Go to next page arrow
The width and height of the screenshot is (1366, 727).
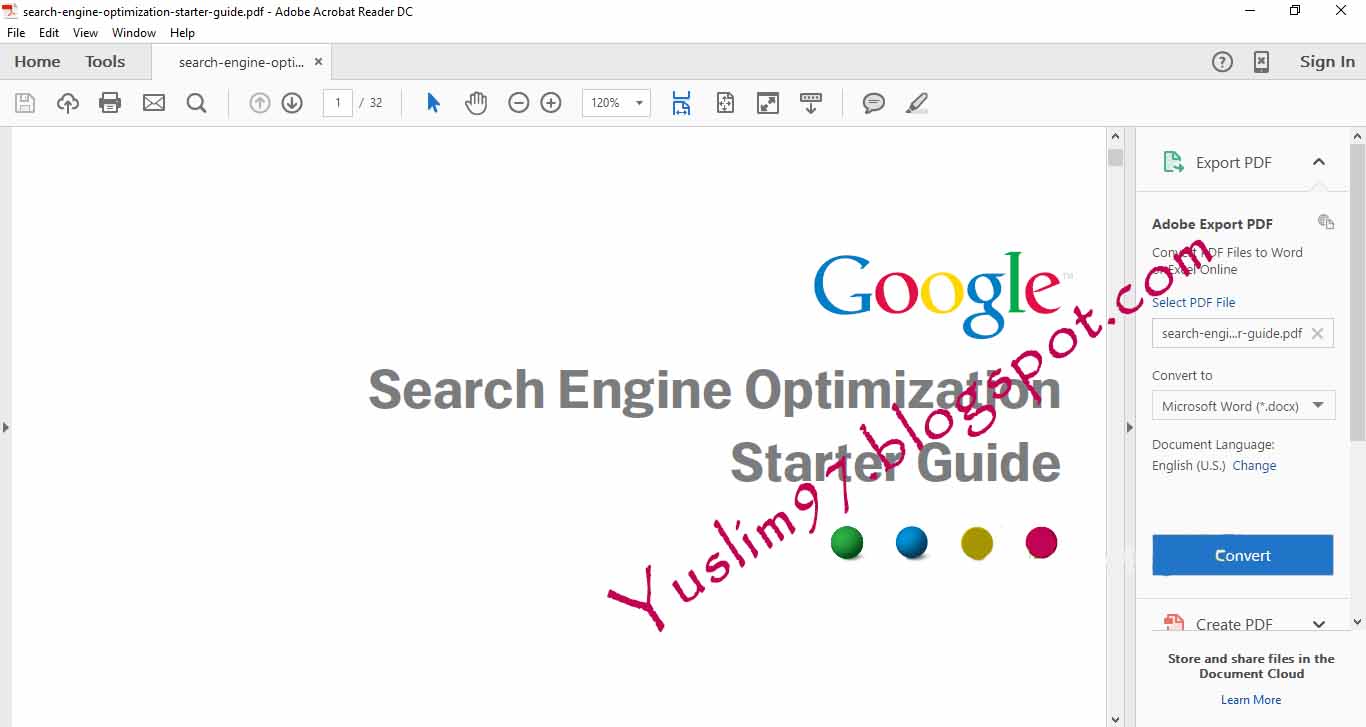(x=292, y=103)
